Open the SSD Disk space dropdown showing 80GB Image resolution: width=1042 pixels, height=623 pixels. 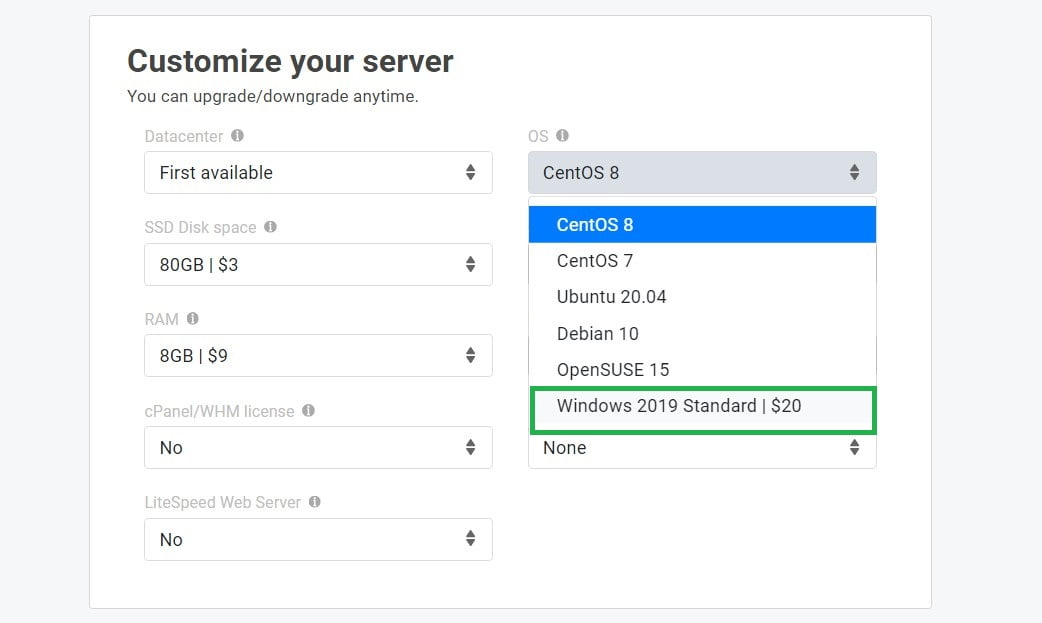318,264
